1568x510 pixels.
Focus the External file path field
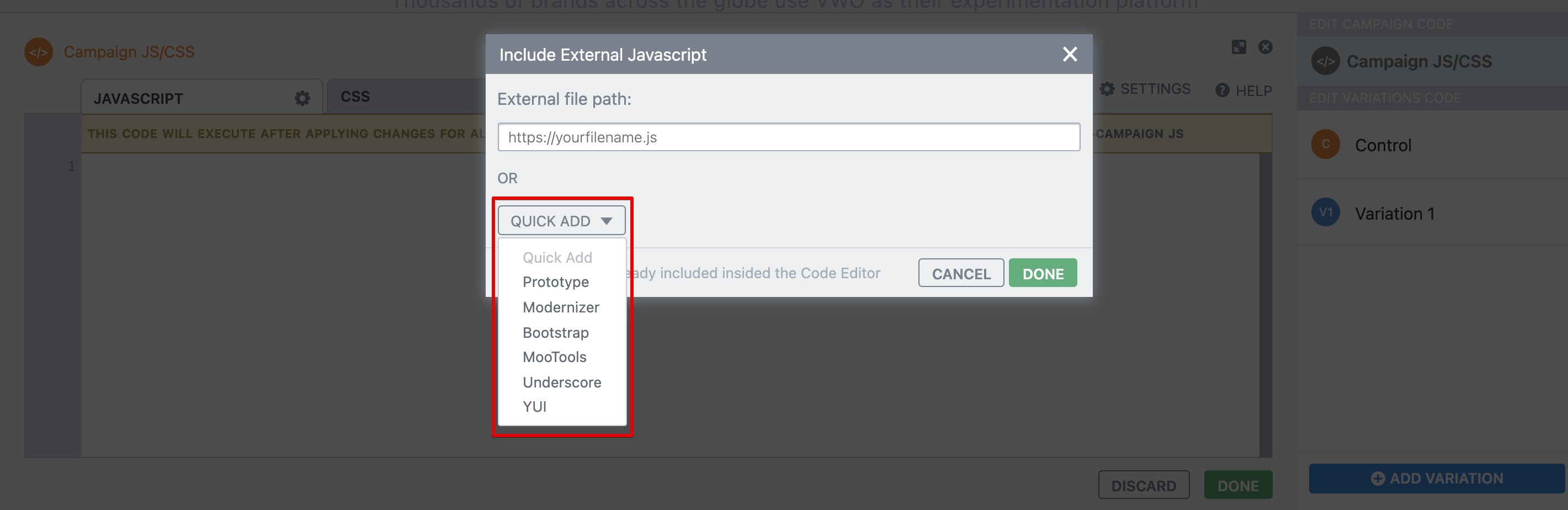point(788,137)
